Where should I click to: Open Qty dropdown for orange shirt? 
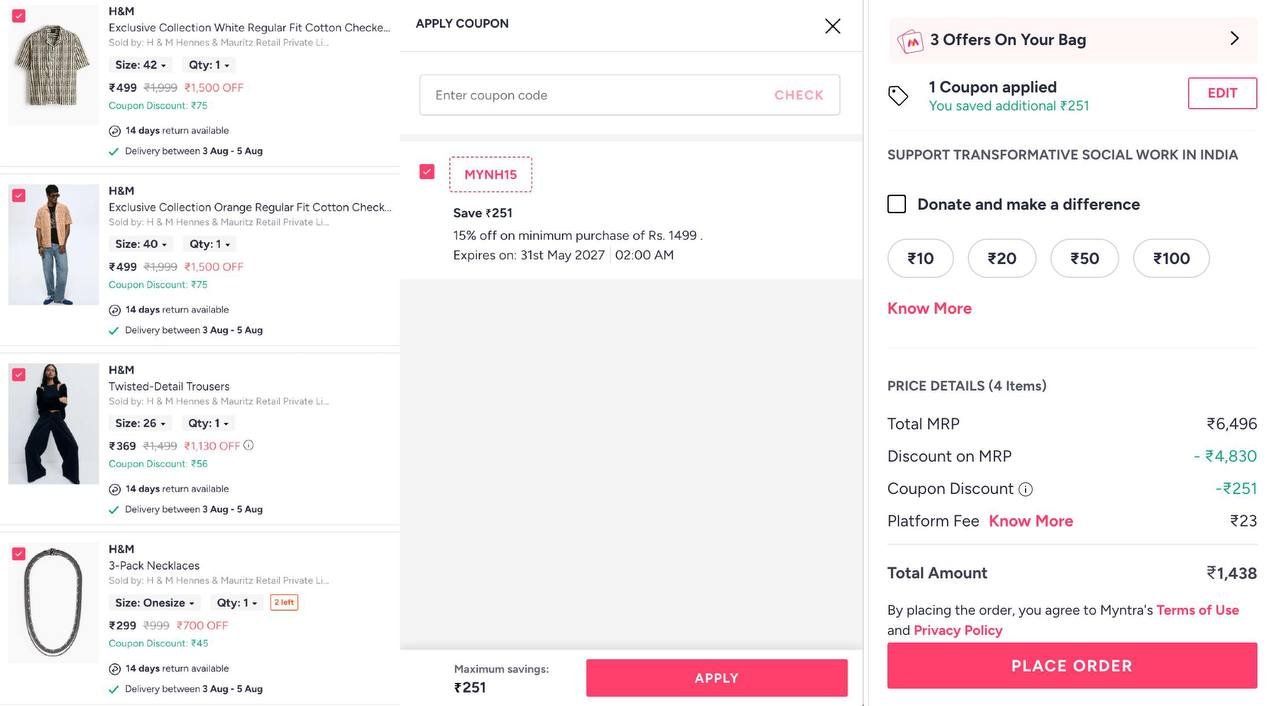(x=209, y=244)
